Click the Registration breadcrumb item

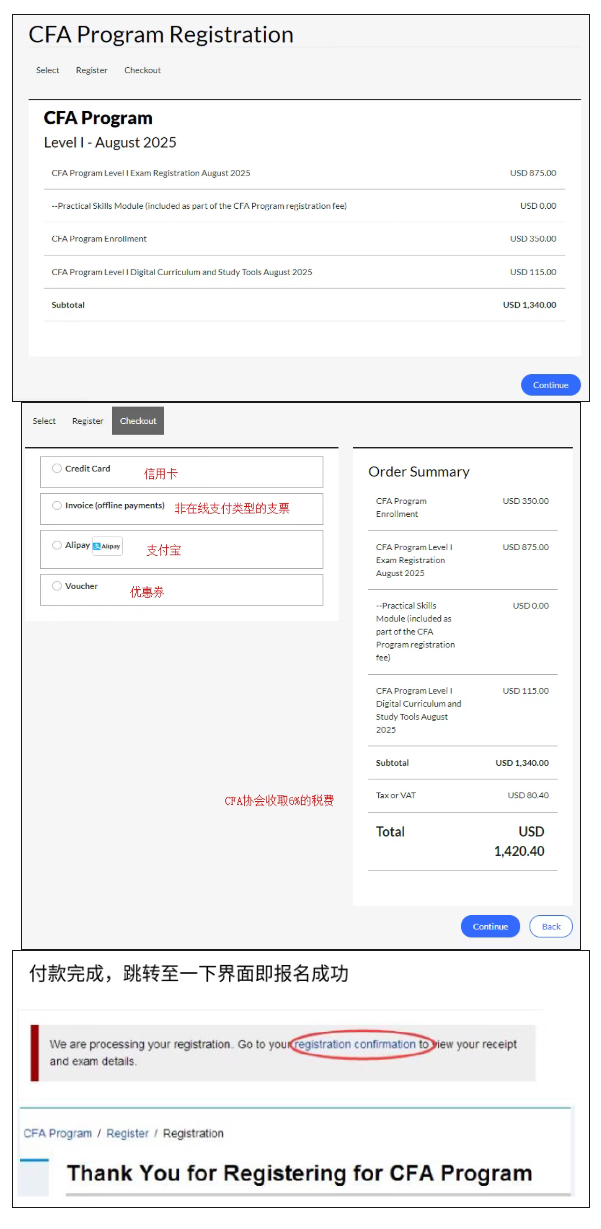[193, 1133]
